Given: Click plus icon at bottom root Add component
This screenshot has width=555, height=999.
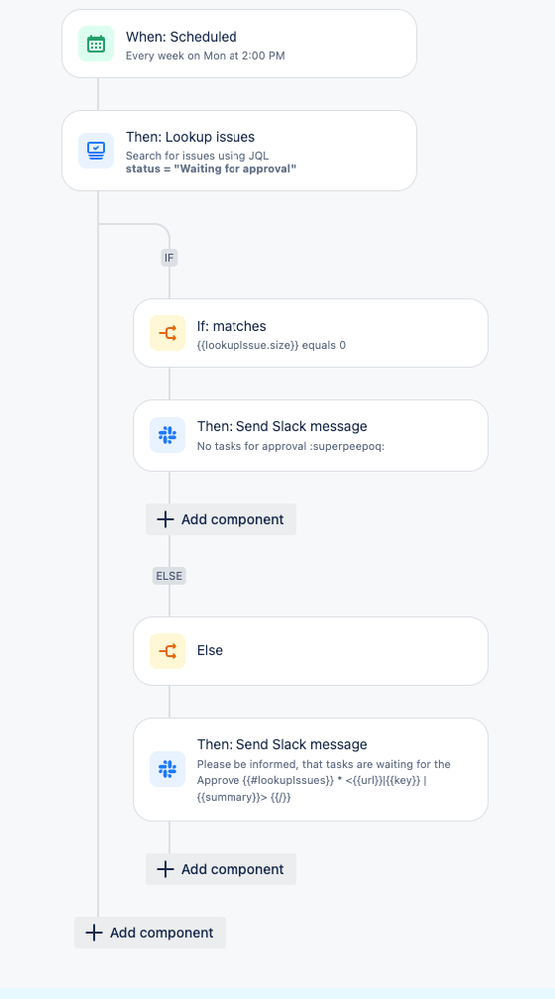Looking at the screenshot, I should click(94, 933).
